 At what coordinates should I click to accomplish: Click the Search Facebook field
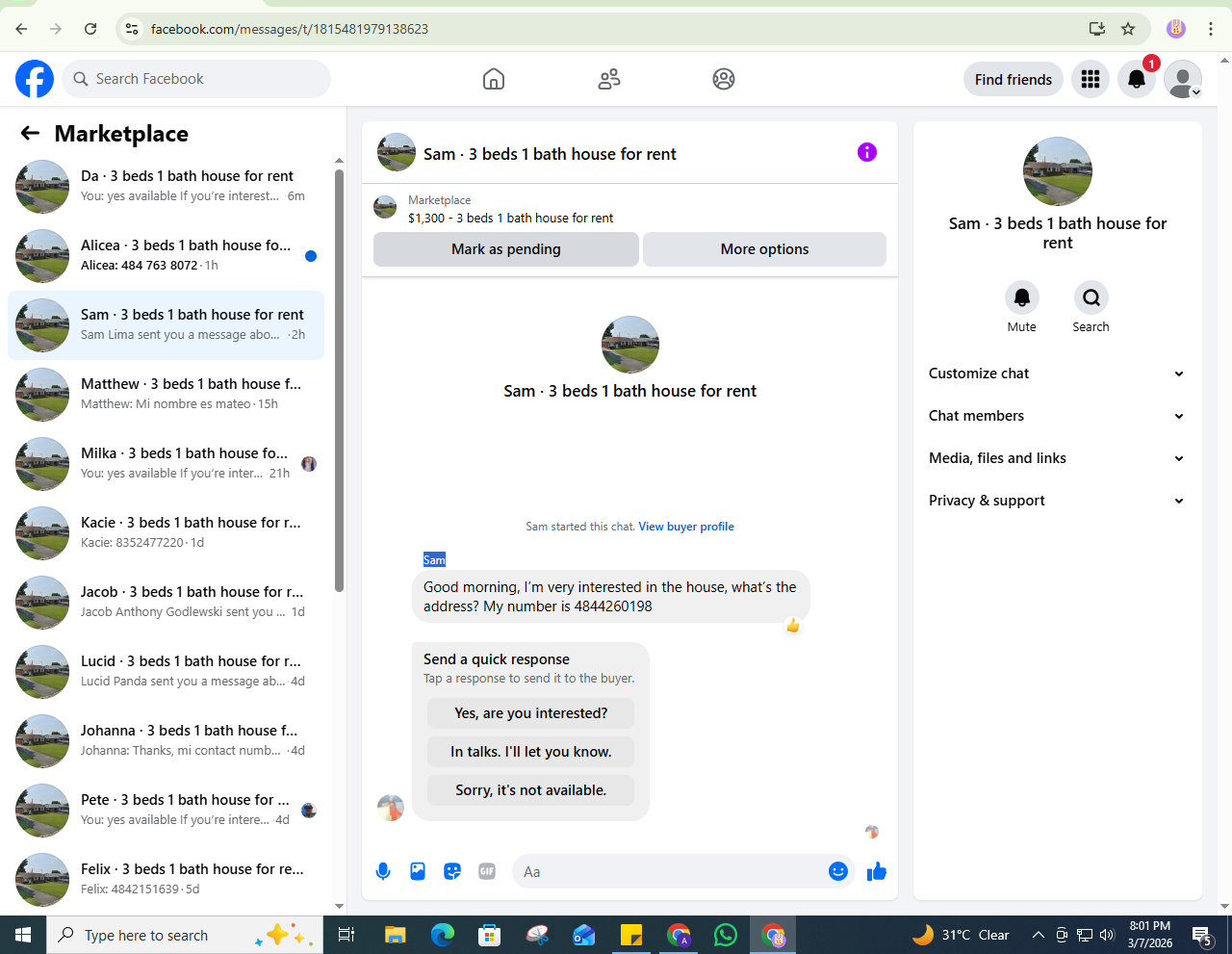196,79
